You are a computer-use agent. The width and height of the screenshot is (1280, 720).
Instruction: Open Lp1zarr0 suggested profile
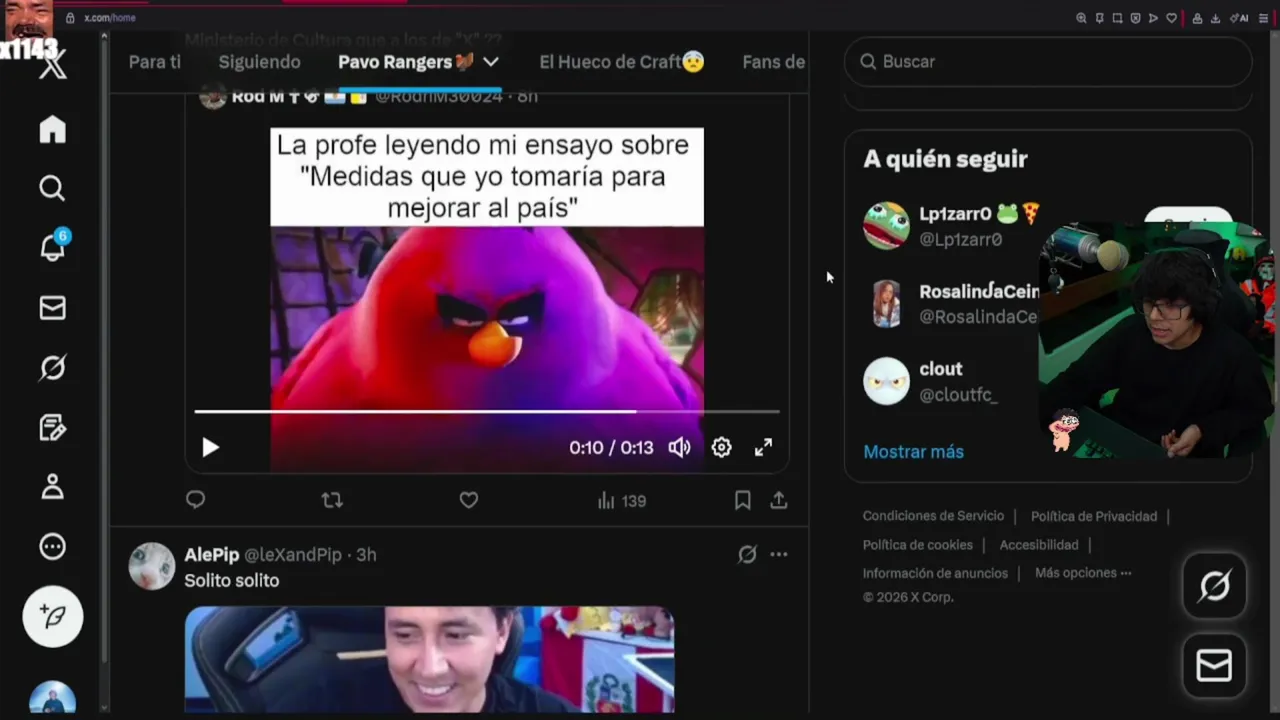pos(950,226)
